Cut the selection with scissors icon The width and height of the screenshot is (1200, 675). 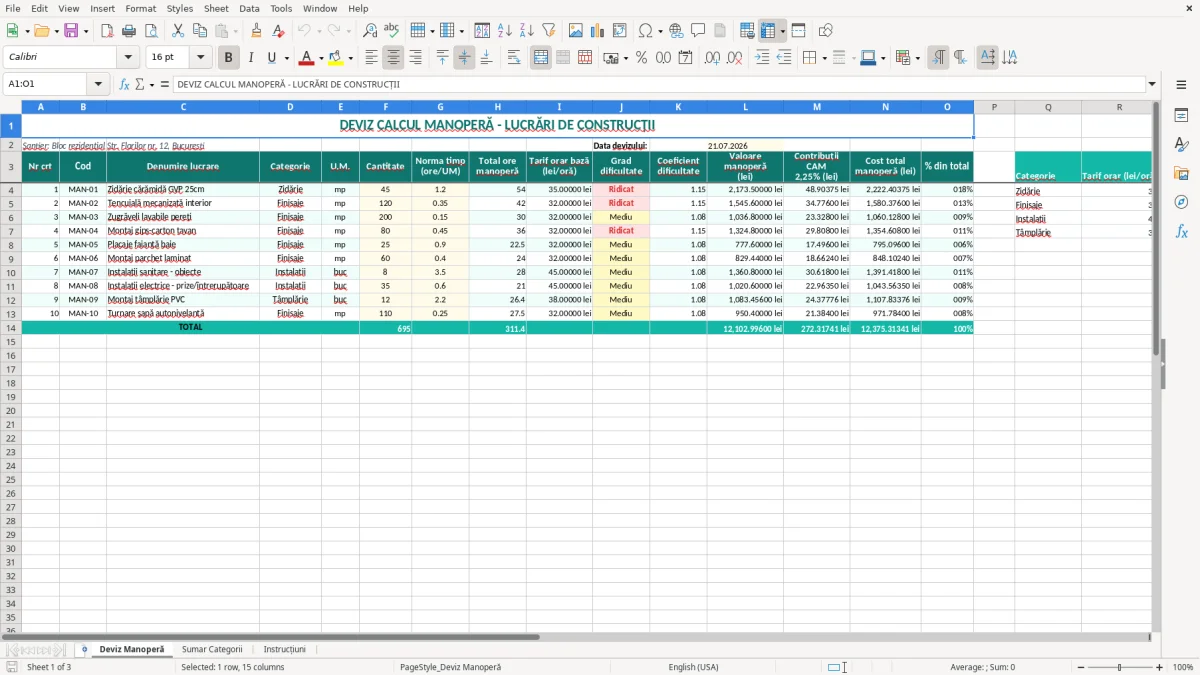(x=178, y=31)
